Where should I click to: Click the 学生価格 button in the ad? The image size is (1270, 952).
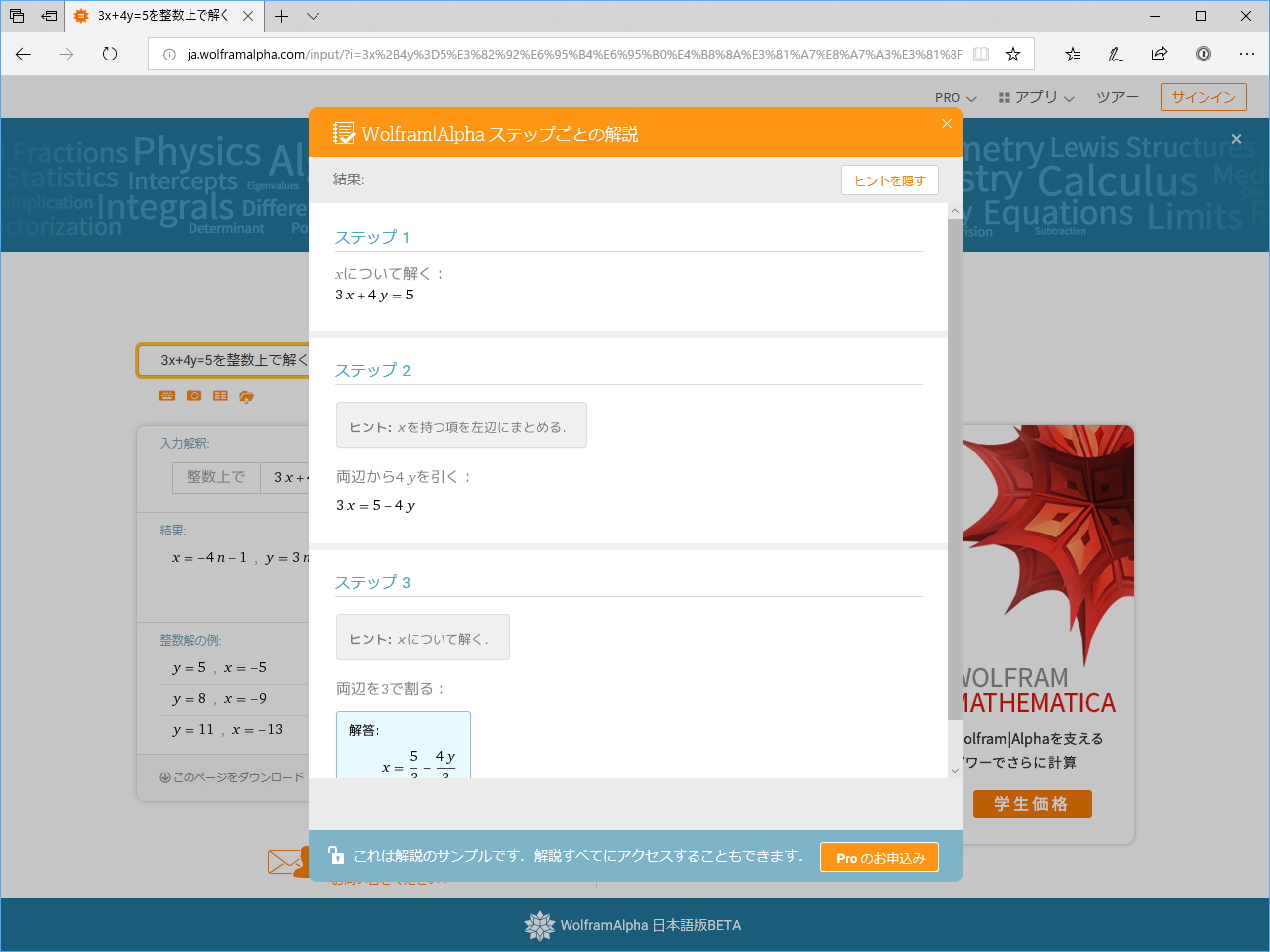pos(1032,804)
